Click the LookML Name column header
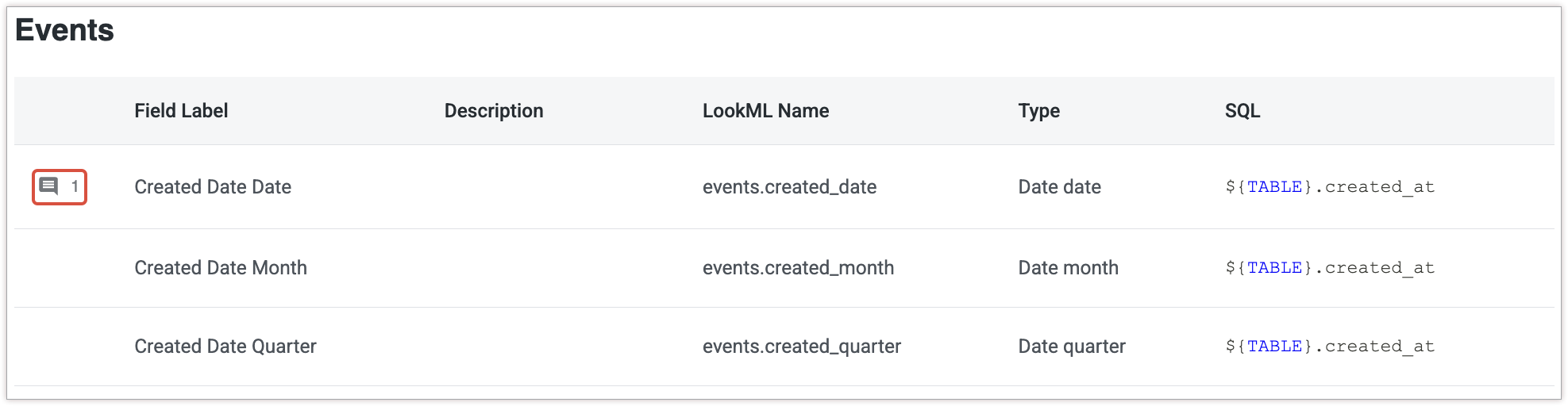1568x406 pixels. (765, 111)
